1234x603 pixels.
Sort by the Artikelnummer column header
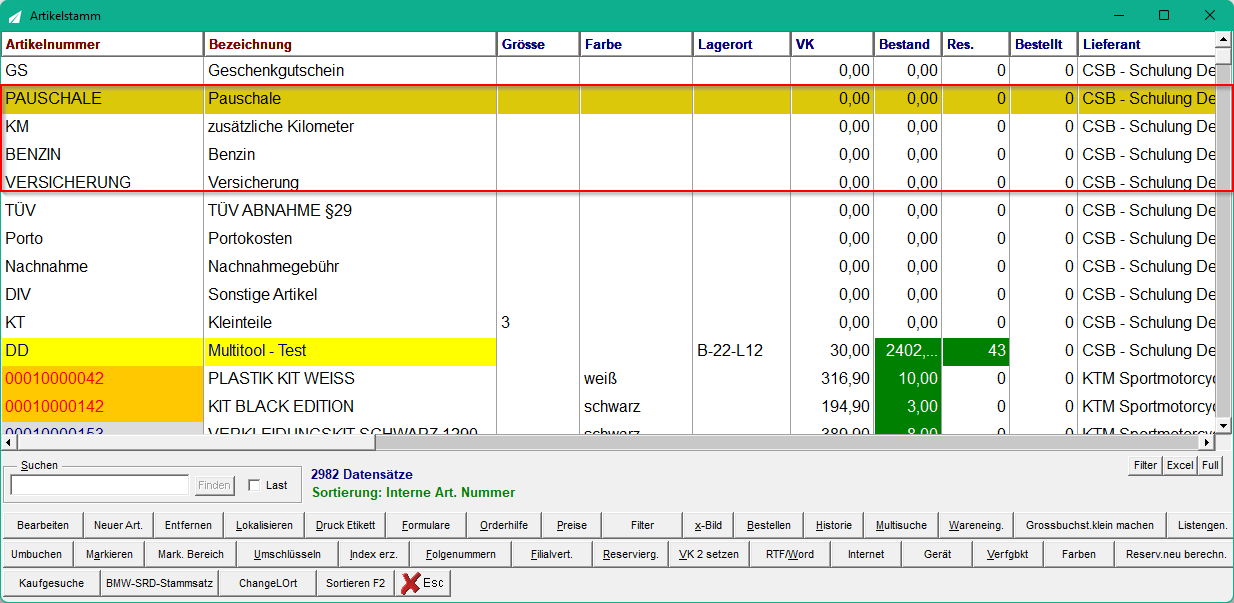click(102, 44)
